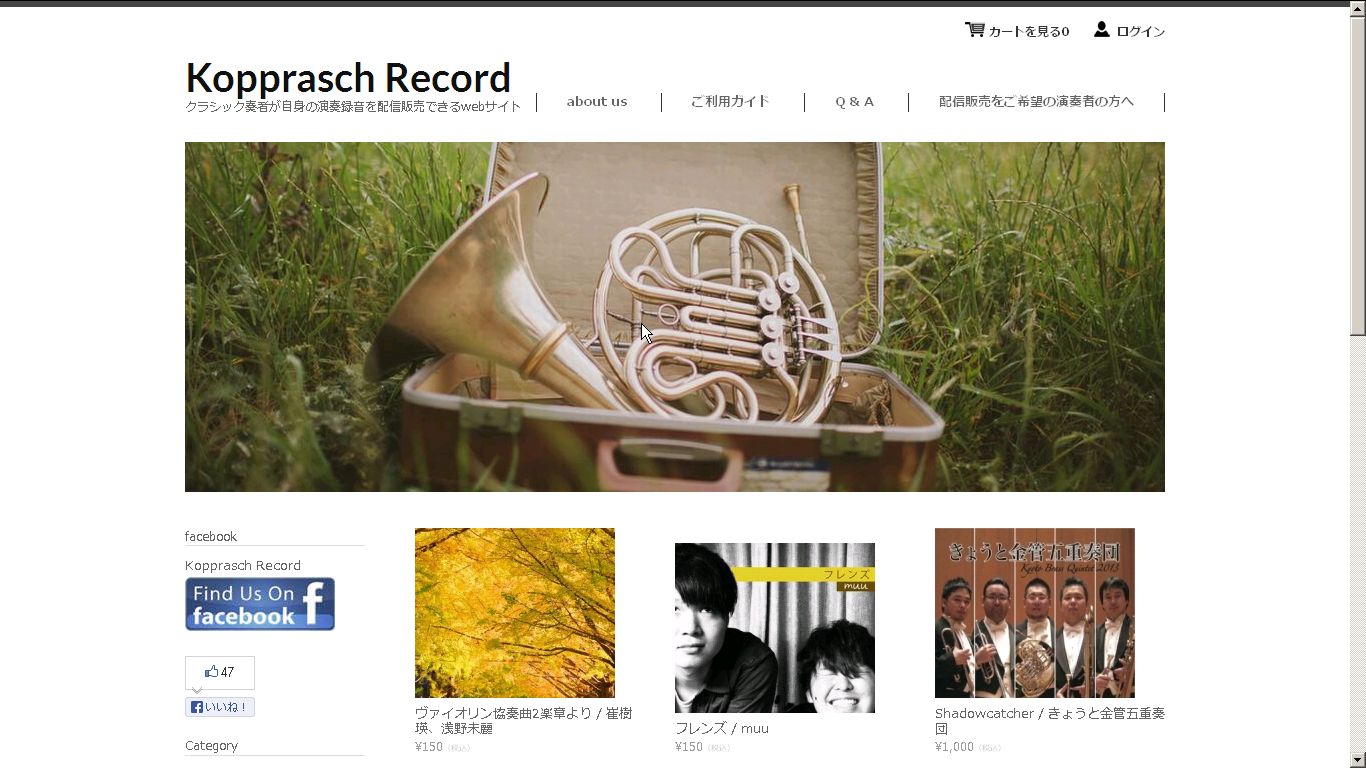The height and width of the screenshot is (768, 1366).
Task: Click the thumbs-up like count box
Action: click(x=220, y=672)
